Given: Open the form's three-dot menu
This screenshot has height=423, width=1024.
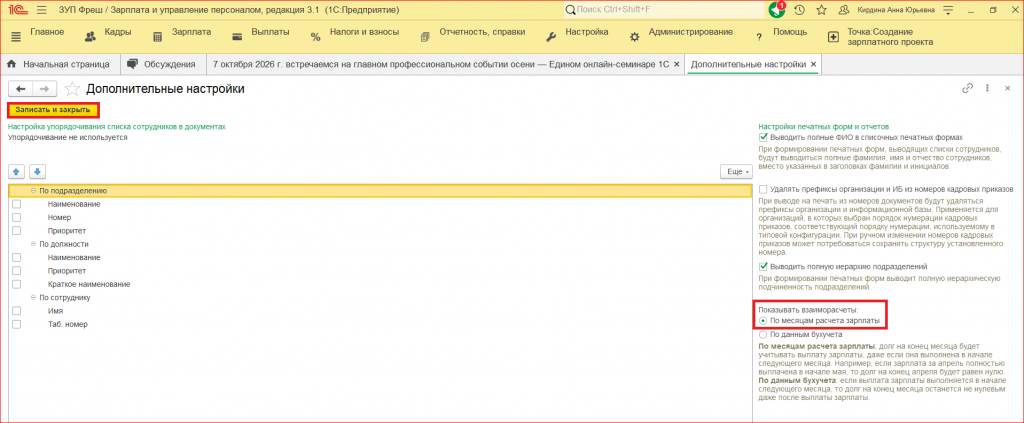Looking at the screenshot, I should [x=987, y=88].
